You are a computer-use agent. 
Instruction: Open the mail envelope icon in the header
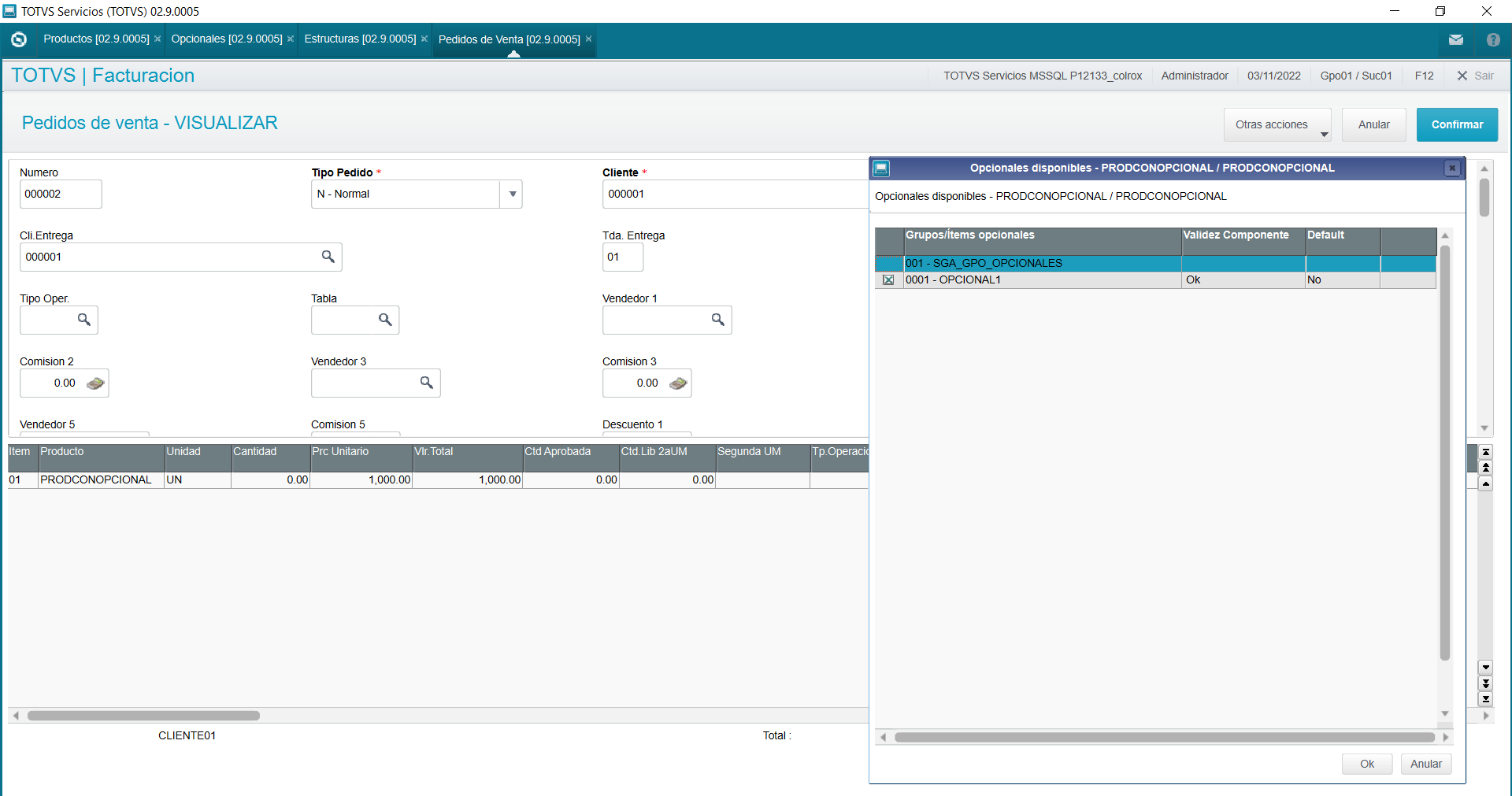[1457, 39]
